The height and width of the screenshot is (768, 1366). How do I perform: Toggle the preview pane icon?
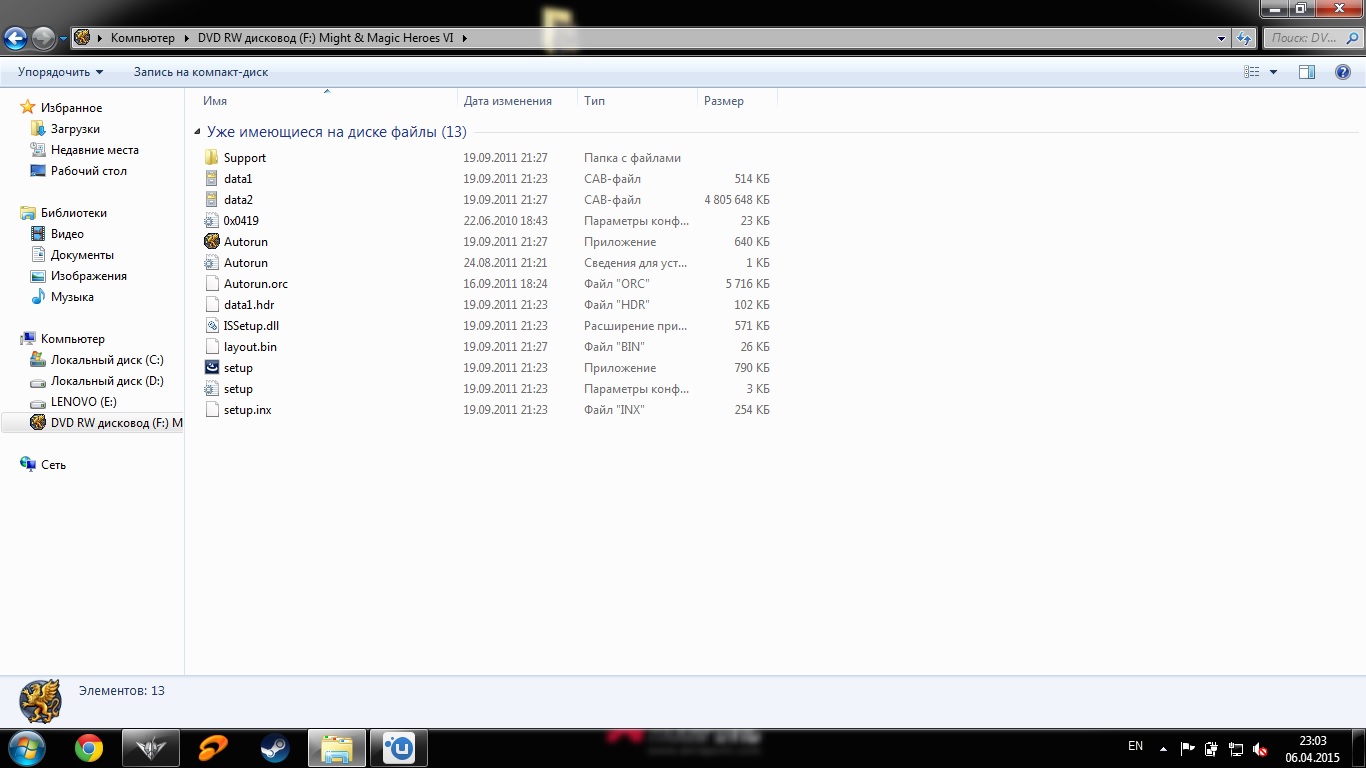[x=1307, y=72]
